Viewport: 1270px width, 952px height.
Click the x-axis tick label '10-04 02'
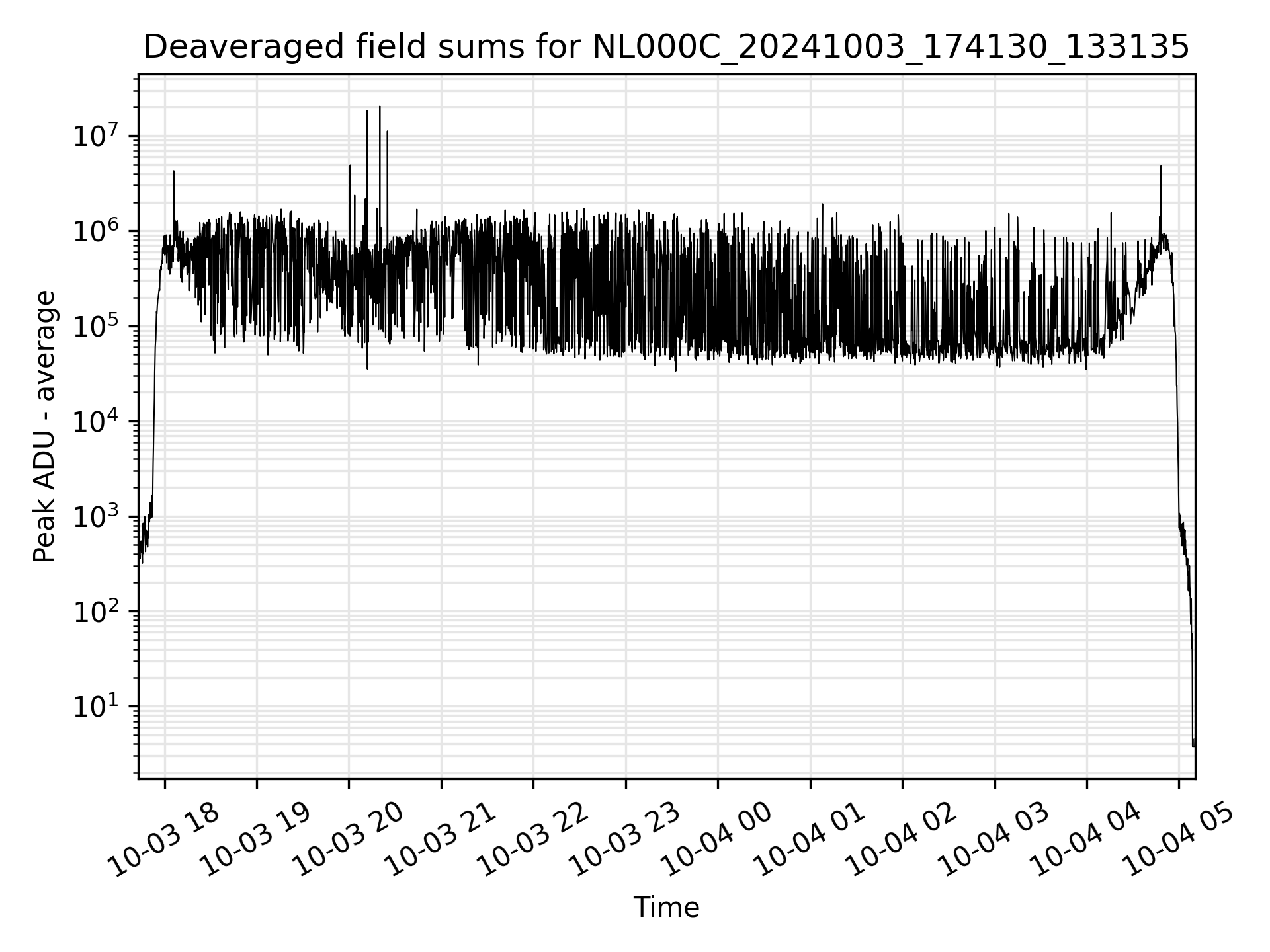click(902, 839)
